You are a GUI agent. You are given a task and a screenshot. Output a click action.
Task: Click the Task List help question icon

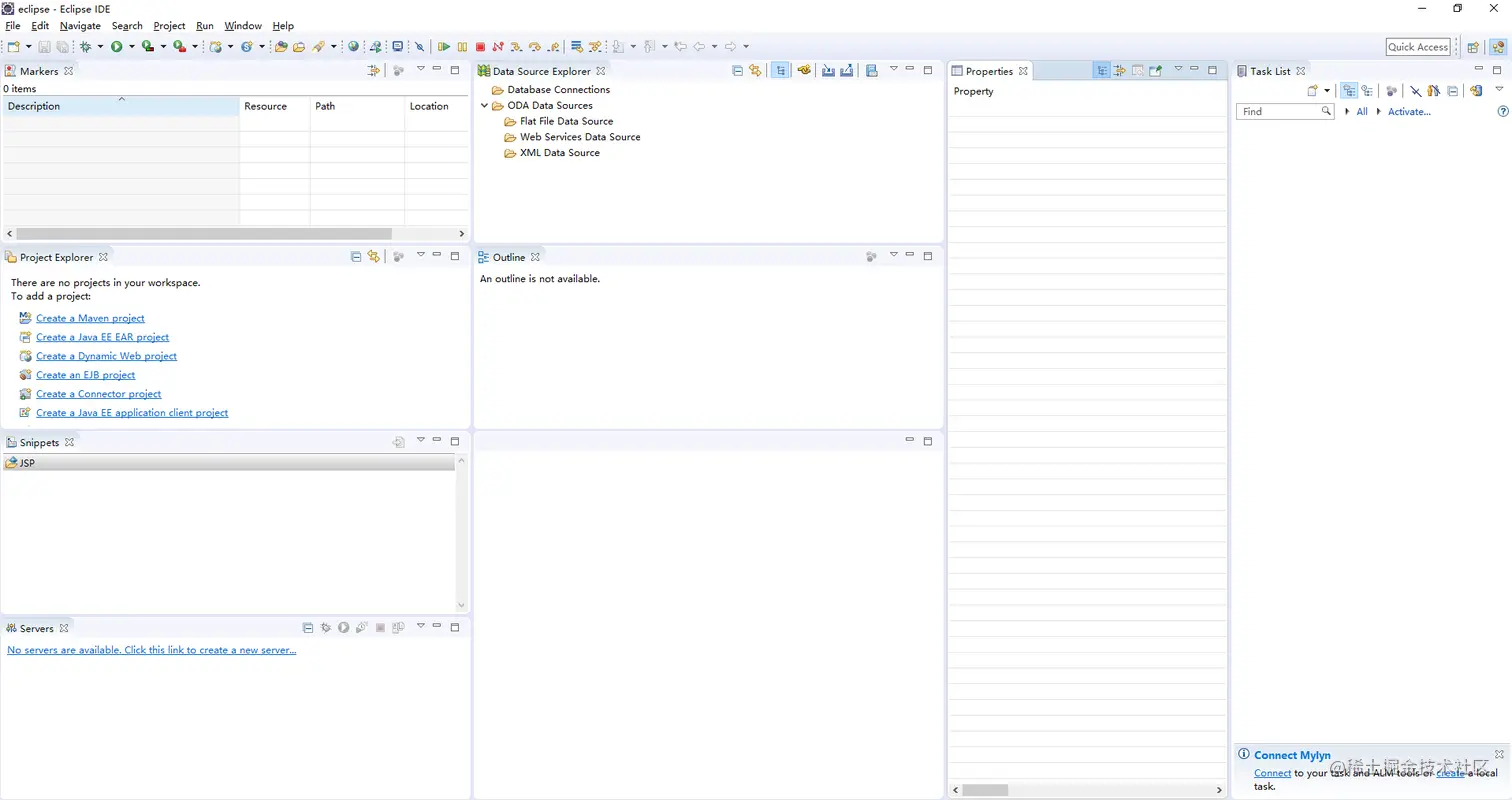point(1502,111)
